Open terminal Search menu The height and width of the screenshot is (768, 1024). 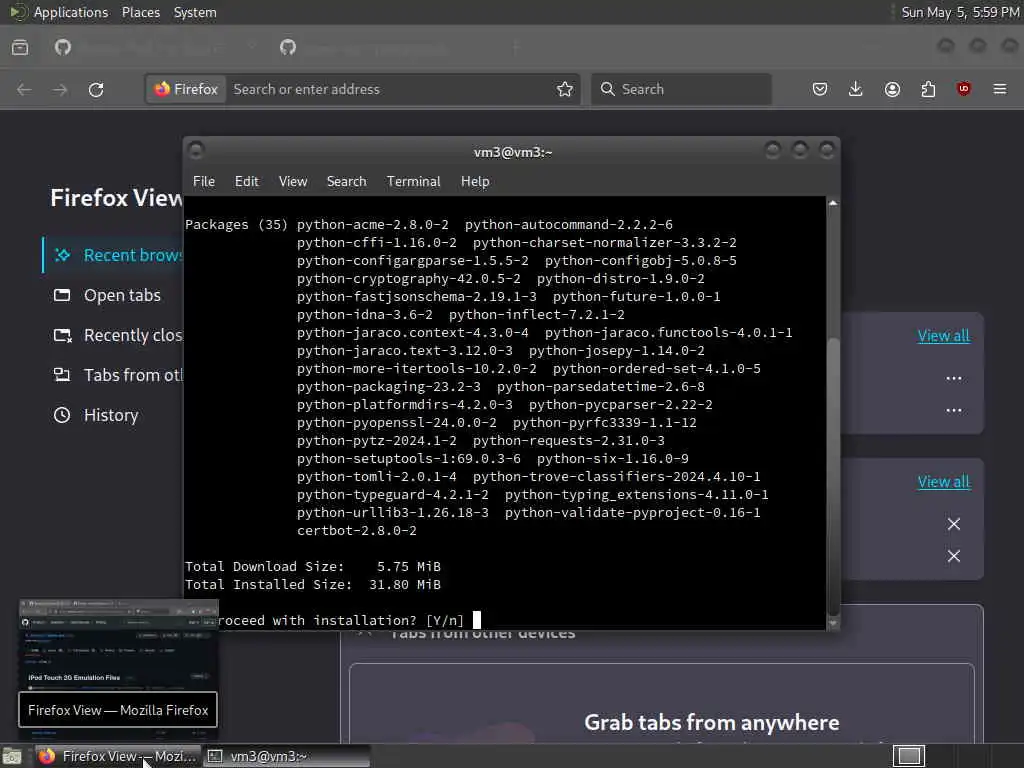click(x=346, y=182)
